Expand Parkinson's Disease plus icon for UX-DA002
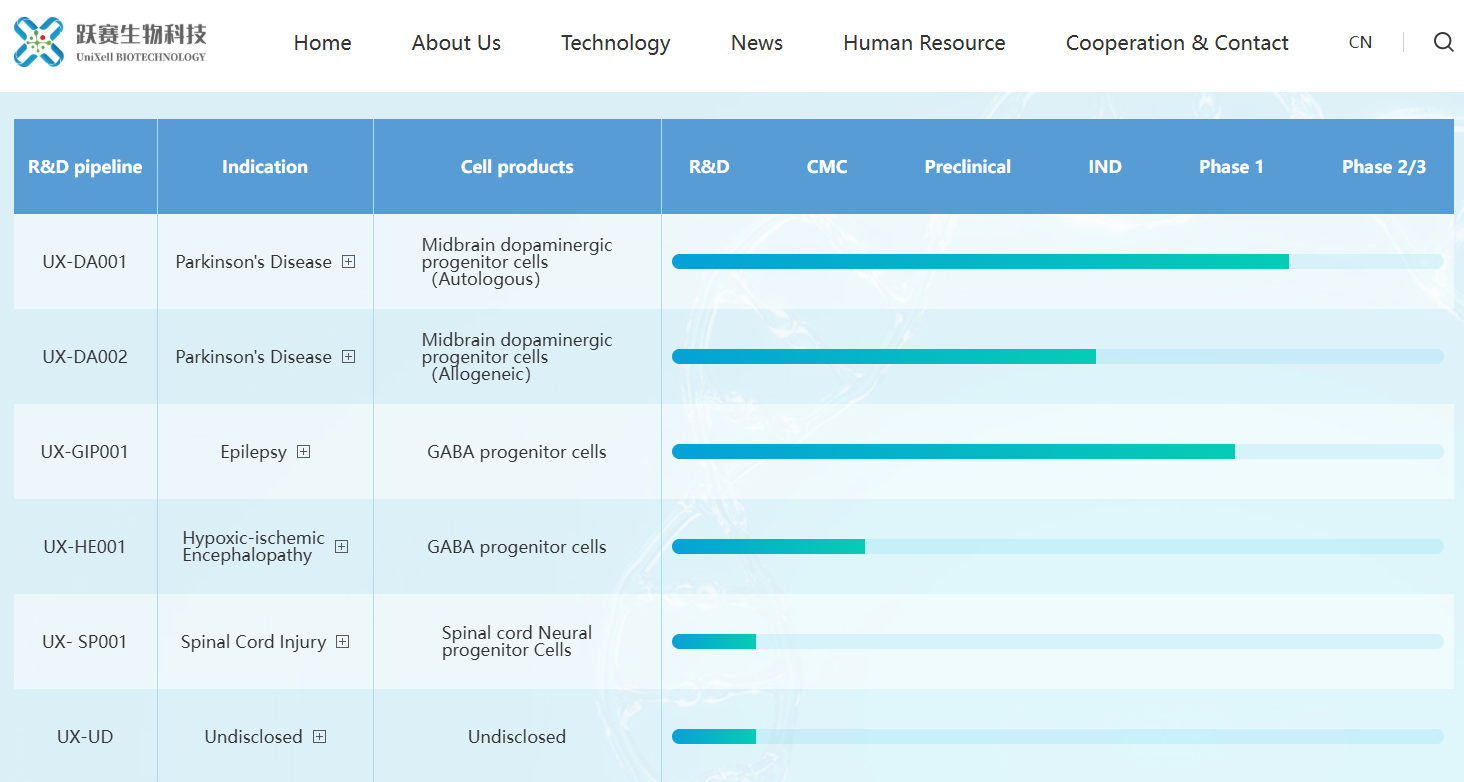The image size is (1464, 782). pyautogui.click(x=348, y=356)
